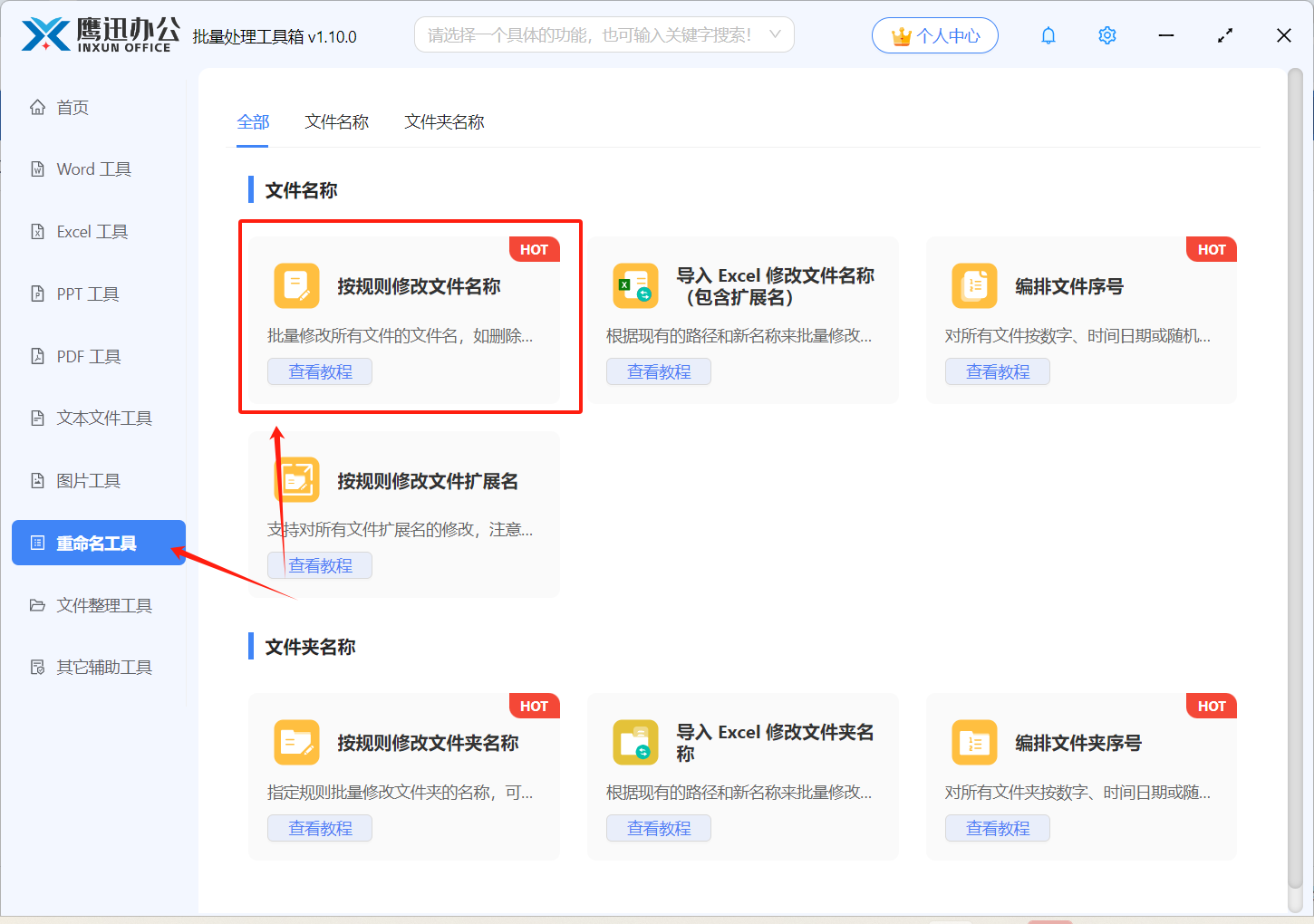The height and width of the screenshot is (924, 1314).
Task: Open 文本文件工具 from the sidebar
Action: [x=103, y=418]
